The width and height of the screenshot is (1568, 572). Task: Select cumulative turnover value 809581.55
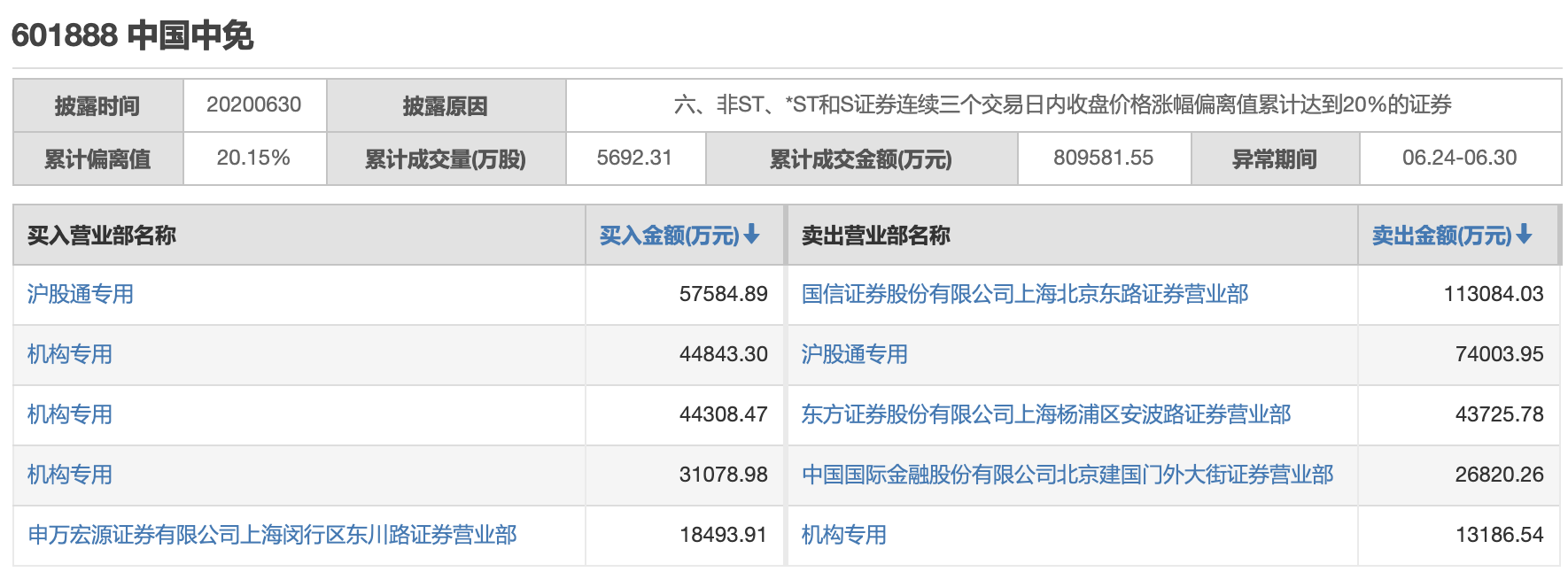click(x=1104, y=158)
